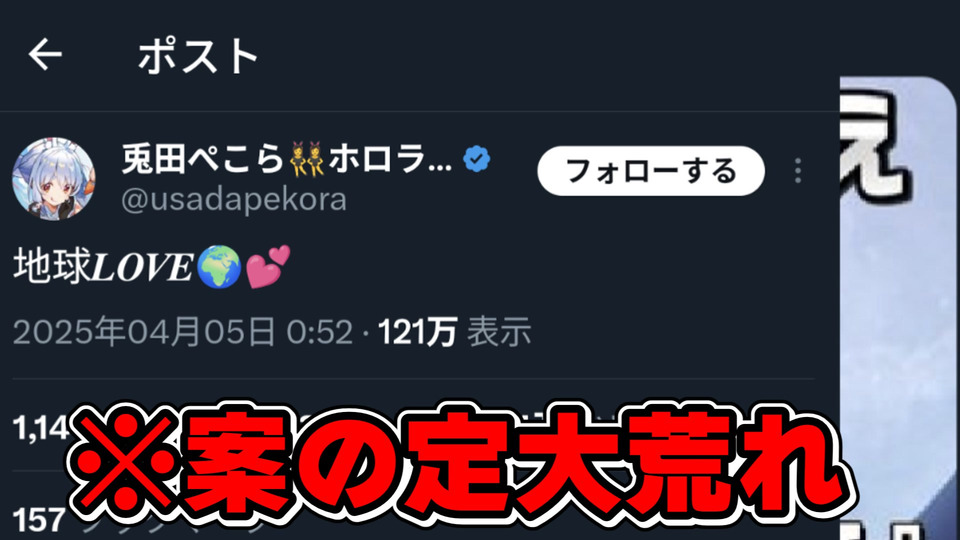Open the three-dot more options menu

[x=797, y=171]
